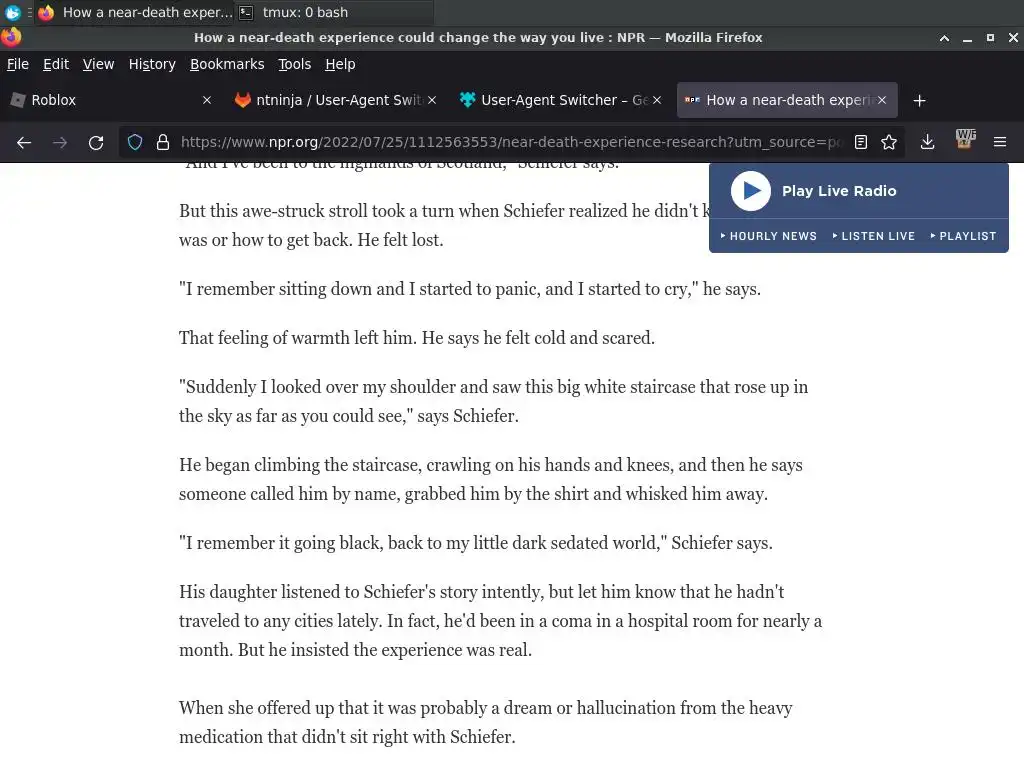The image size is (1024, 768).
Task: Click the forward navigation arrow
Action: pyautogui.click(x=60, y=142)
